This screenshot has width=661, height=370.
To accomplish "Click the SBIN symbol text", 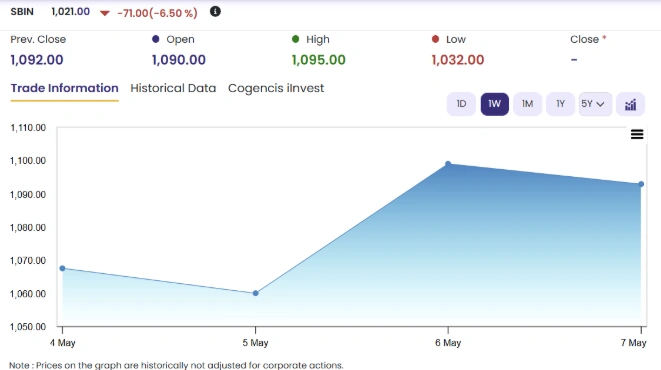I will [x=22, y=12].
